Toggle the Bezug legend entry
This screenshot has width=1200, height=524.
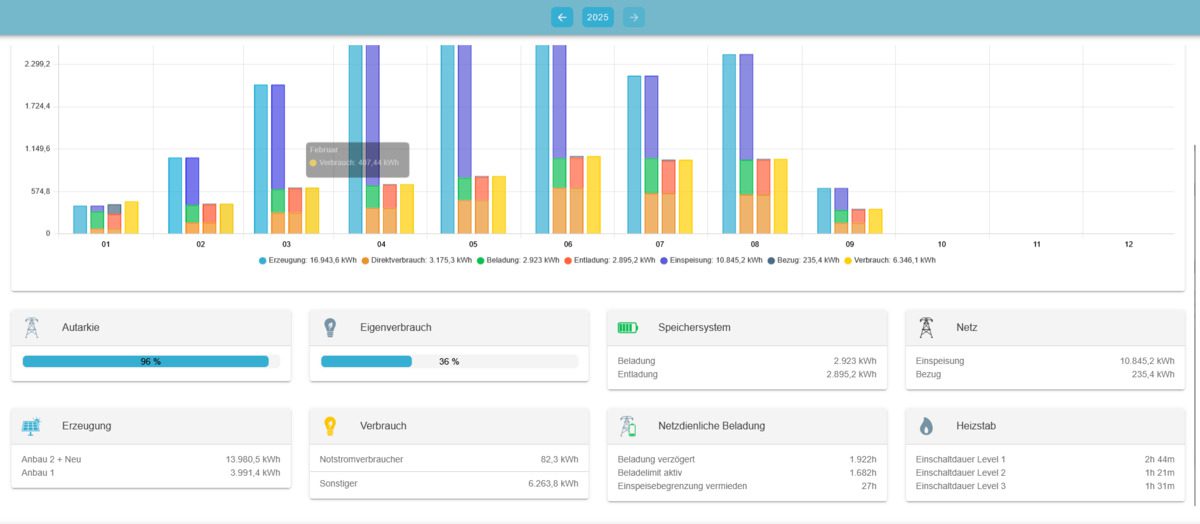click(x=800, y=260)
